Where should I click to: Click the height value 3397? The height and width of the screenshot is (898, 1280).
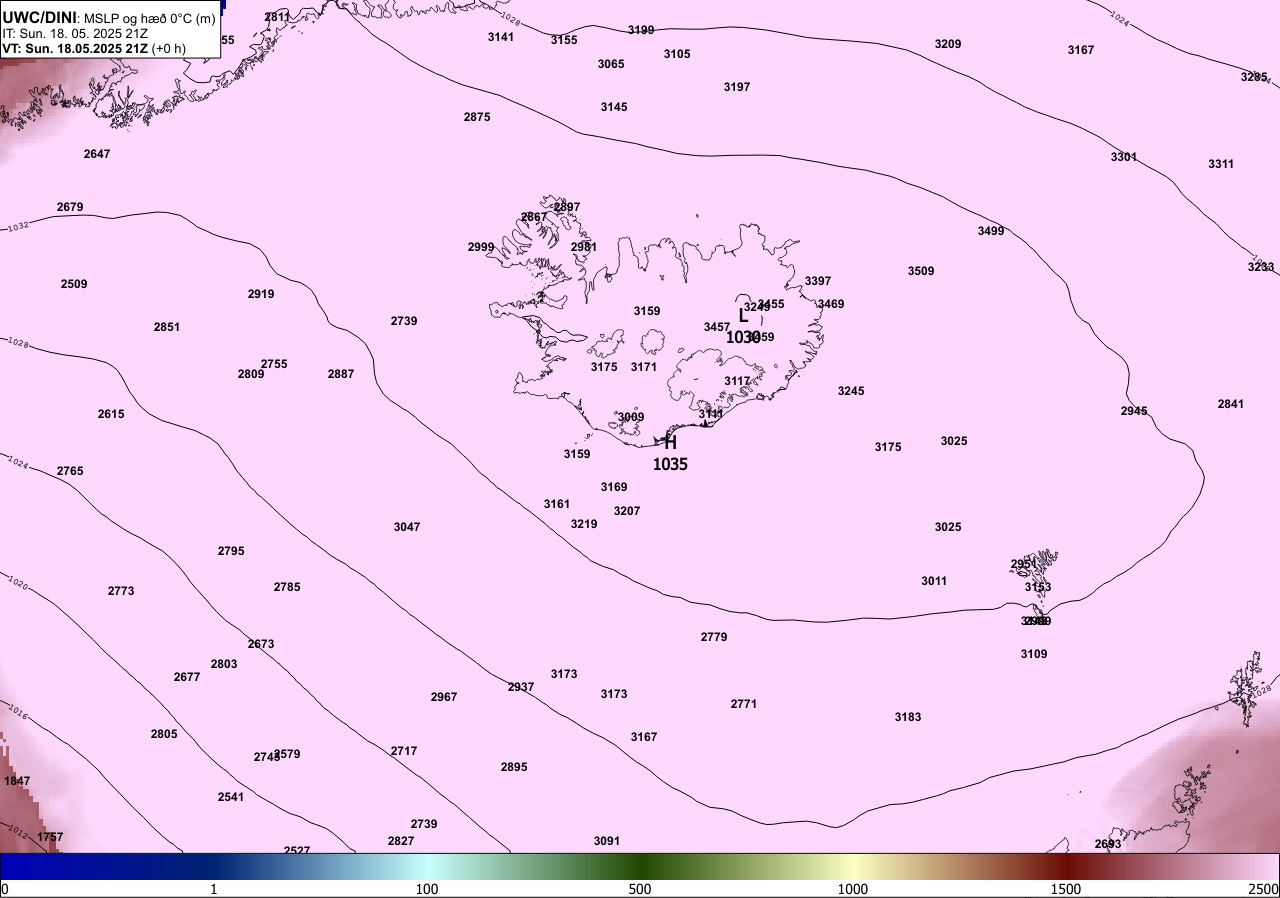[x=818, y=281]
